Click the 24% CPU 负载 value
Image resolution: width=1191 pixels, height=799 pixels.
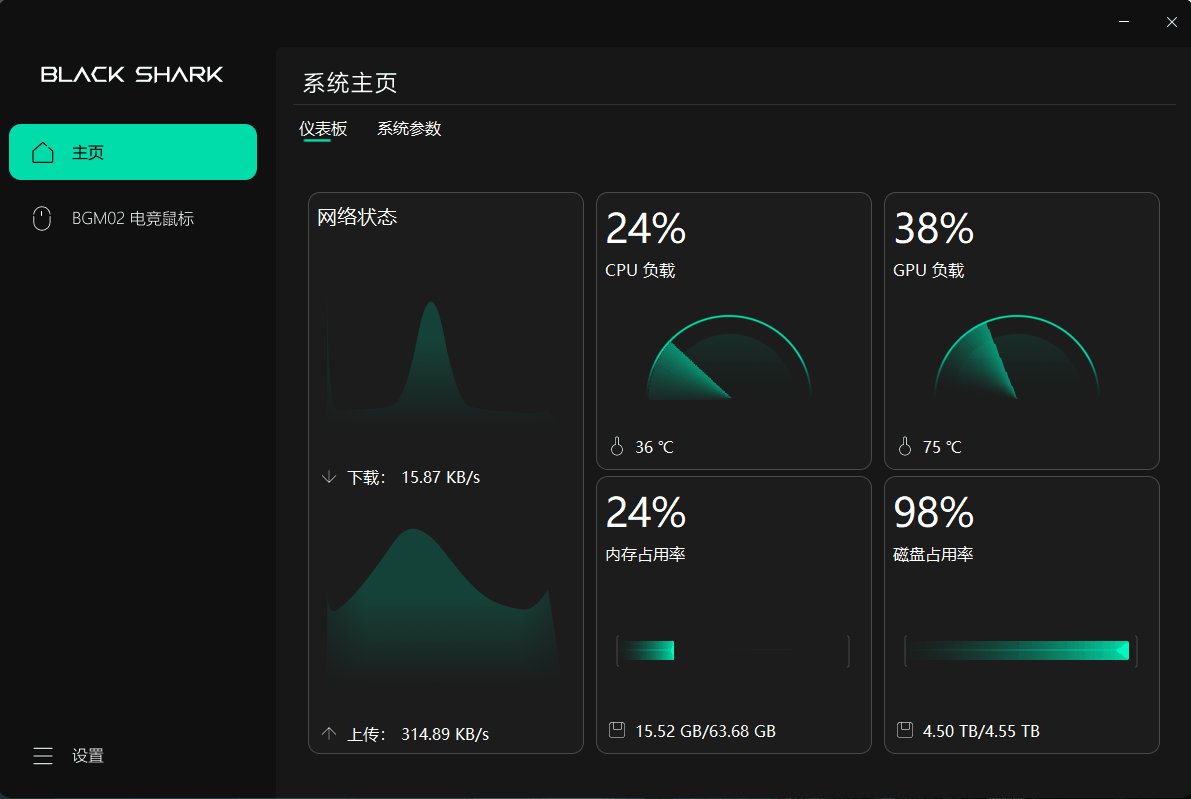pos(646,228)
